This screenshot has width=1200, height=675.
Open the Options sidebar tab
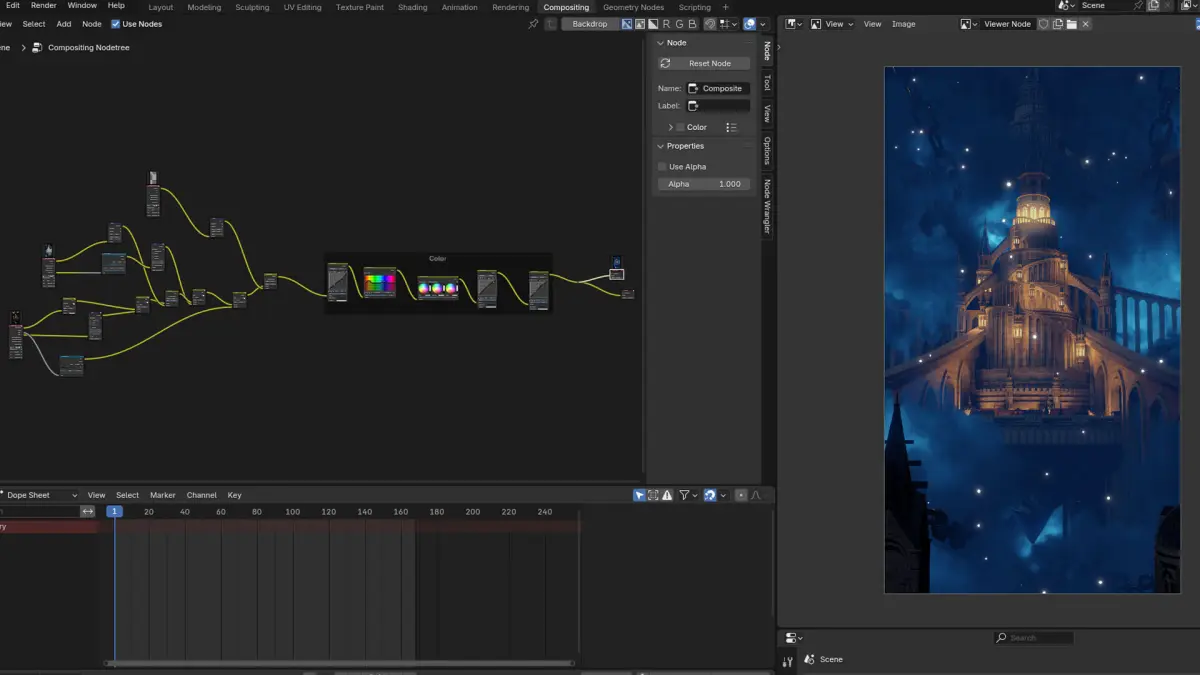[x=767, y=151]
